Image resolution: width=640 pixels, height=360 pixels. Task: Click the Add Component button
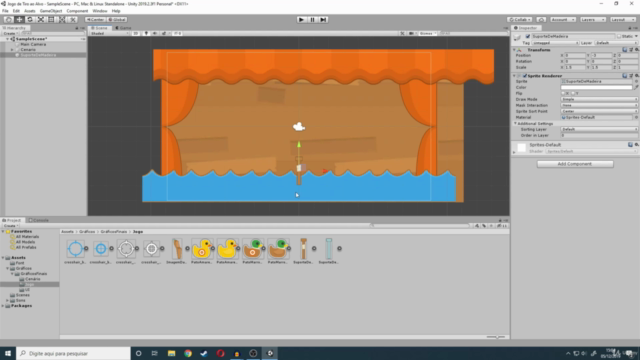click(575, 164)
